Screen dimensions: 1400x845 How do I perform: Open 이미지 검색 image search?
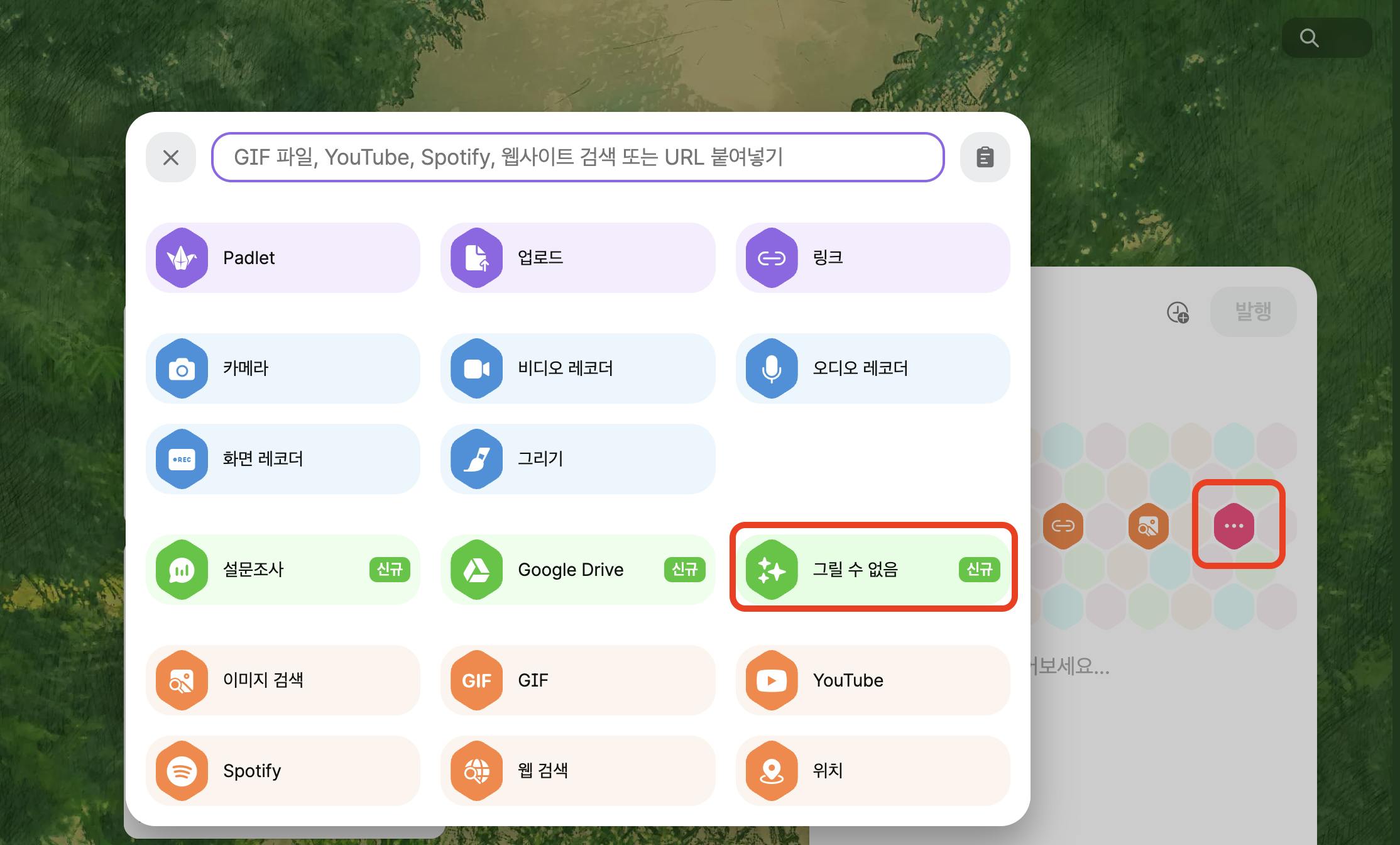[x=283, y=680]
